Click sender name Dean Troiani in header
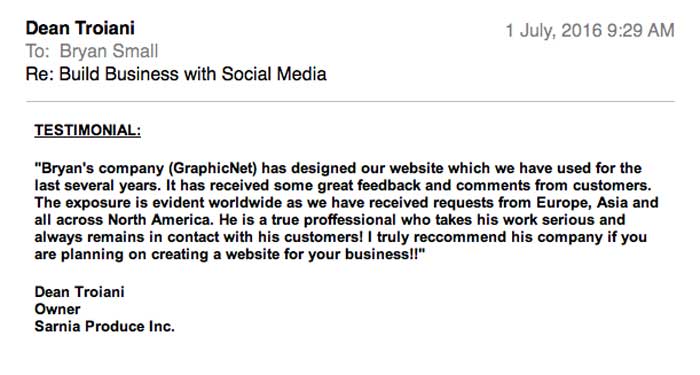 (x=80, y=28)
